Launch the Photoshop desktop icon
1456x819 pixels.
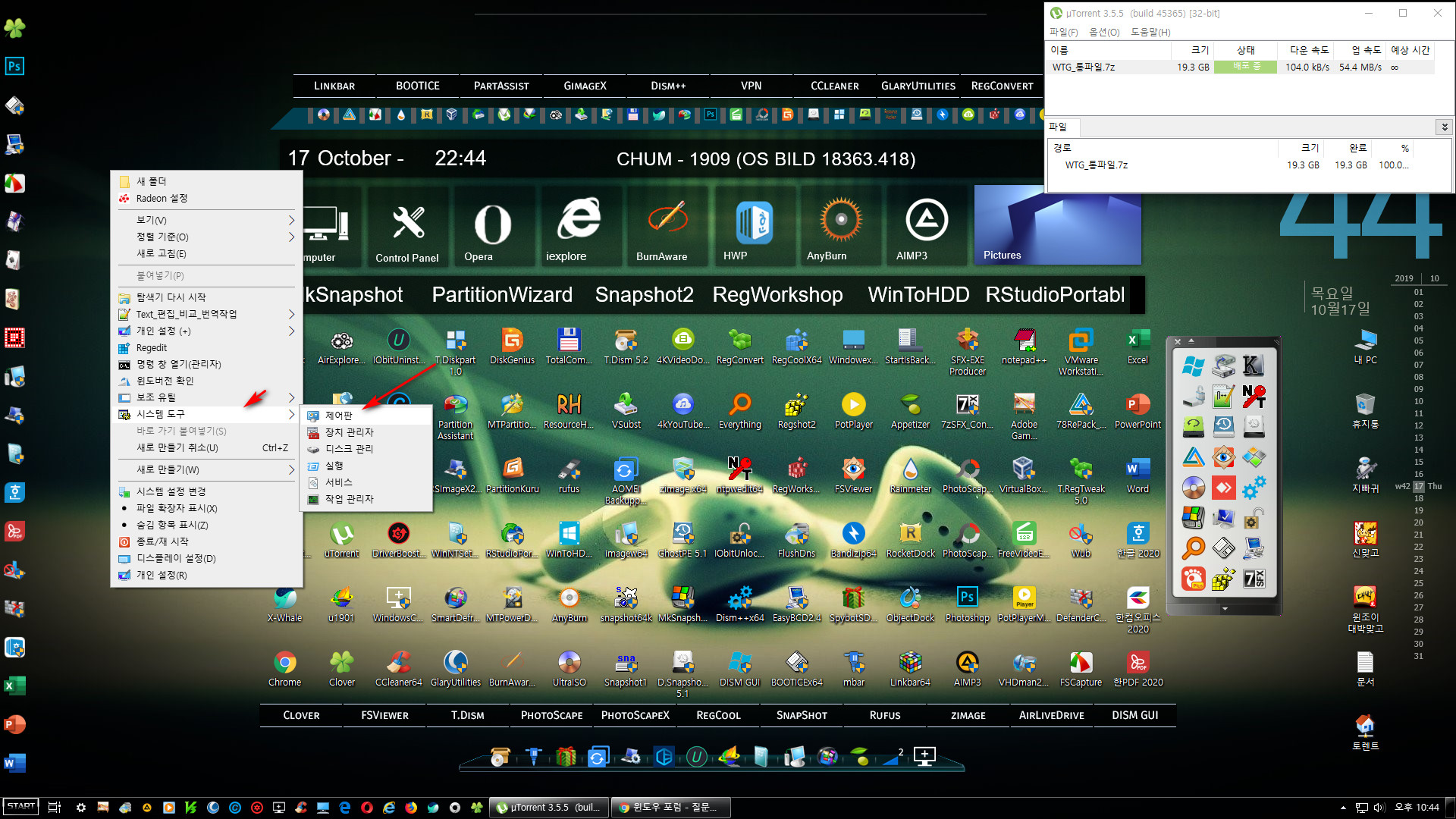point(967,604)
